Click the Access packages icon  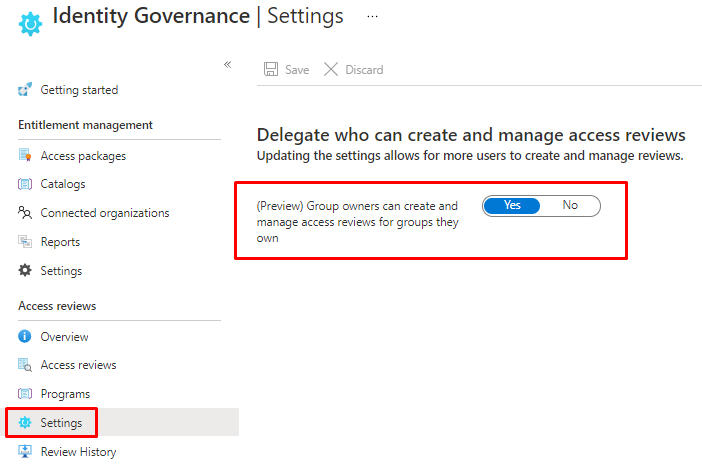[25, 156]
